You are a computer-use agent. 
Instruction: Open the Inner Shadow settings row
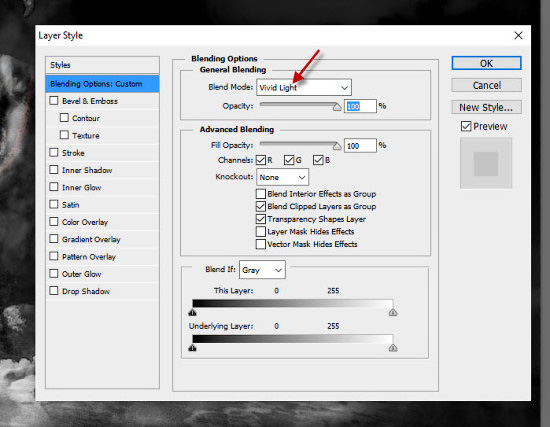coord(102,170)
